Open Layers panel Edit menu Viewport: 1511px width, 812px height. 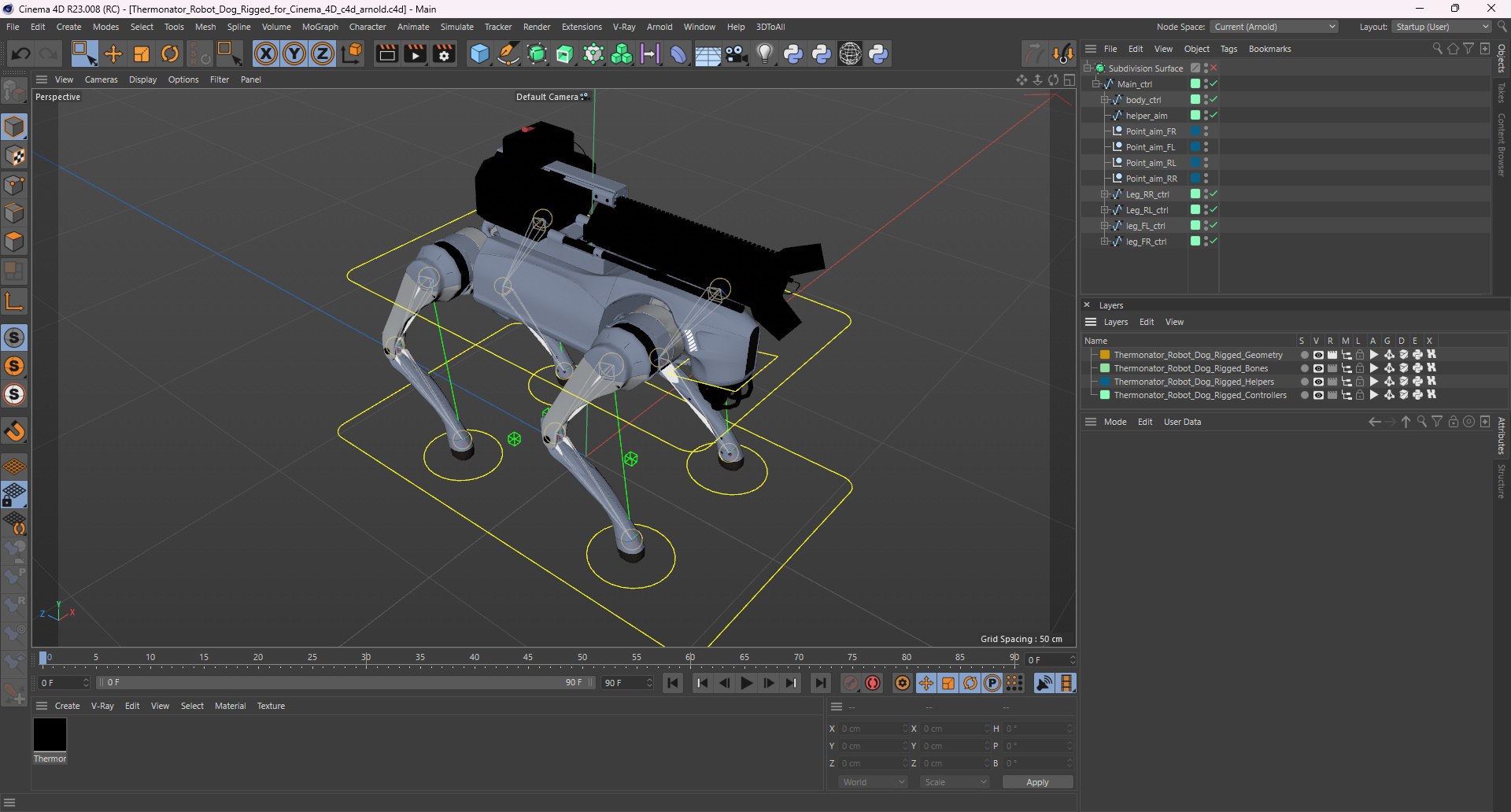pos(1147,322)
